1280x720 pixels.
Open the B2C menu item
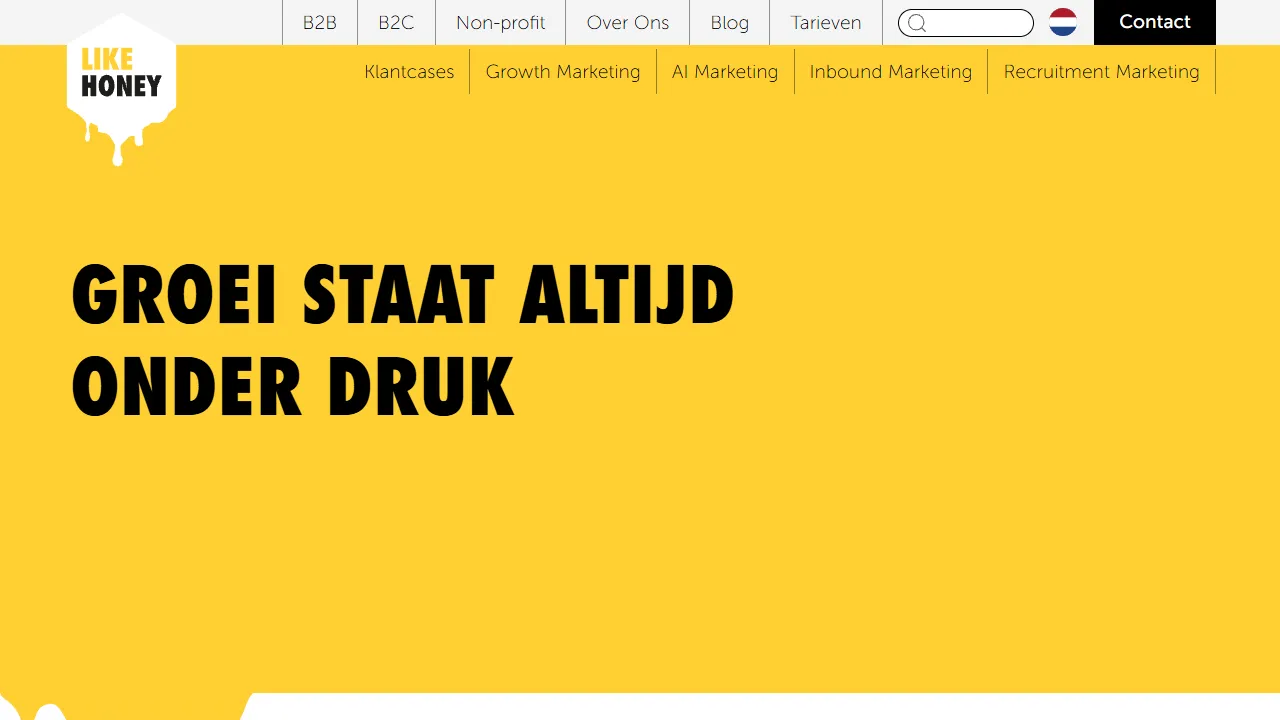point(396,22)
